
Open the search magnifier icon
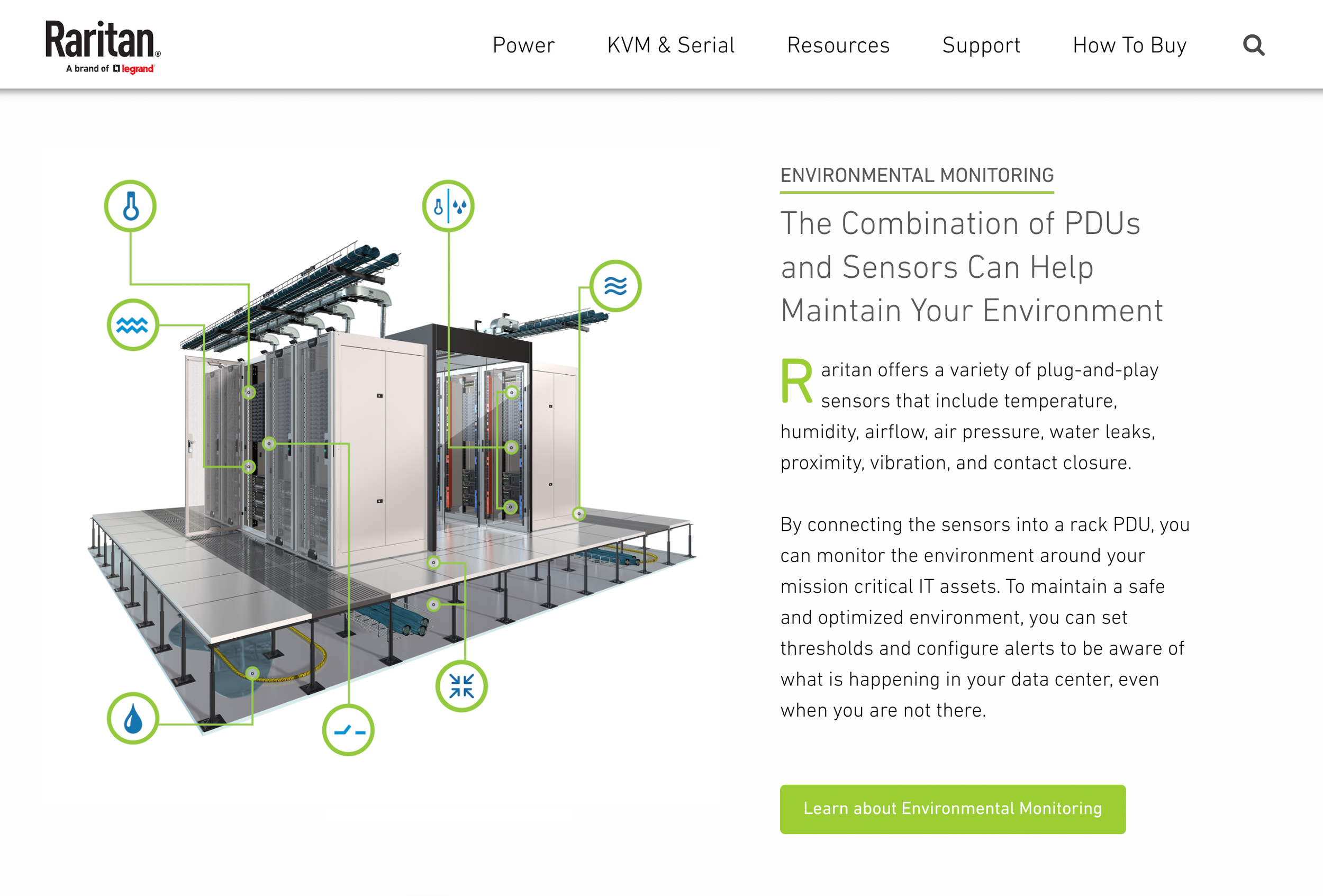pos(1254,45)
